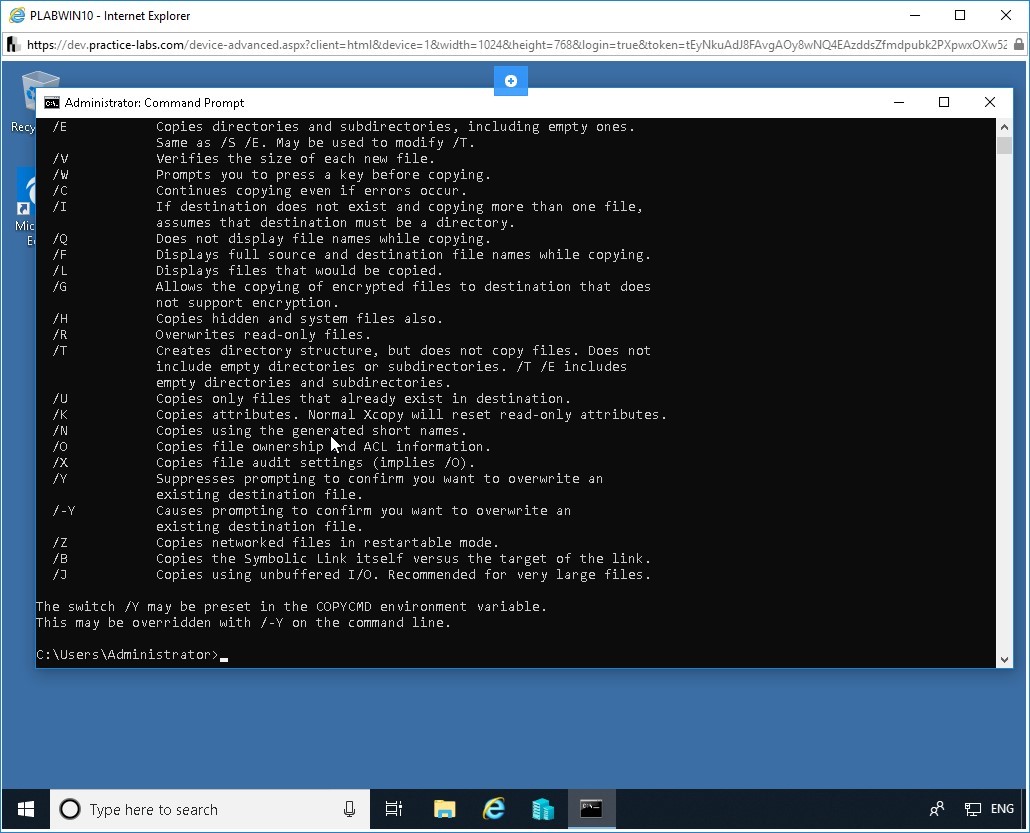Click 'Copies file audit settings (implies /O).'
The image size is (1030, 833).
click(x=315, y=462)
